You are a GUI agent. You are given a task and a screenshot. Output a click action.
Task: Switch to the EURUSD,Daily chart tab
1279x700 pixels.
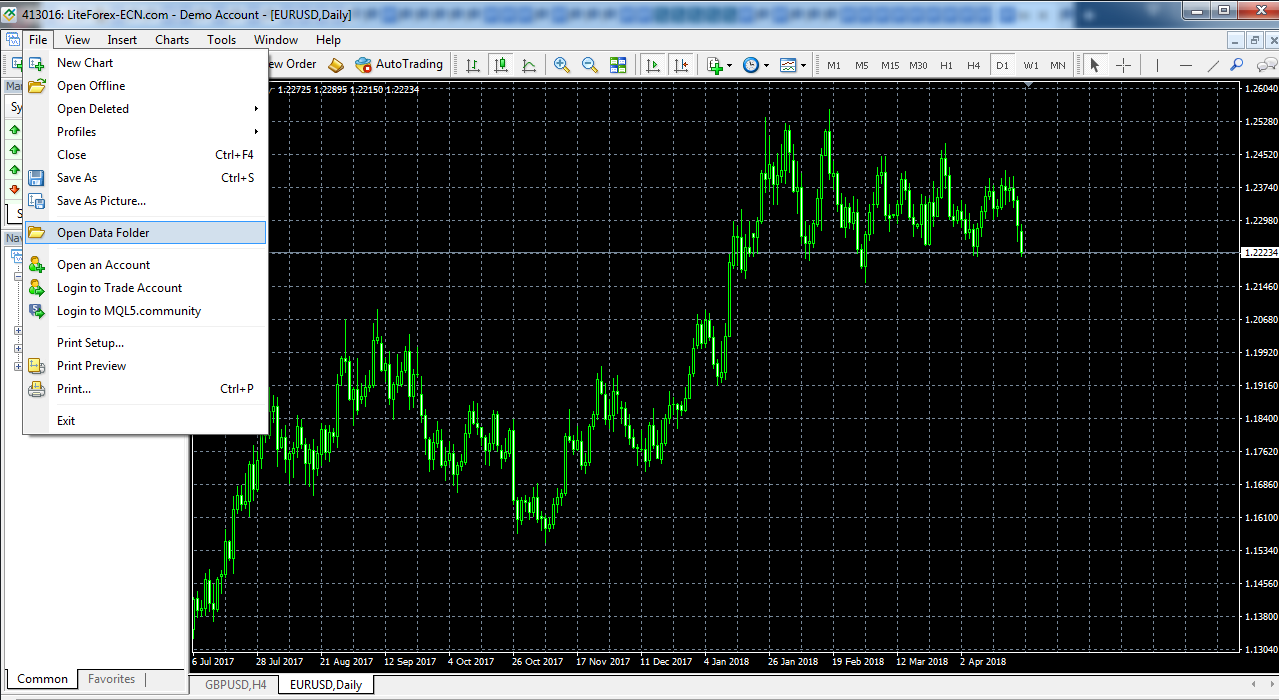click(x=326, y=685)
